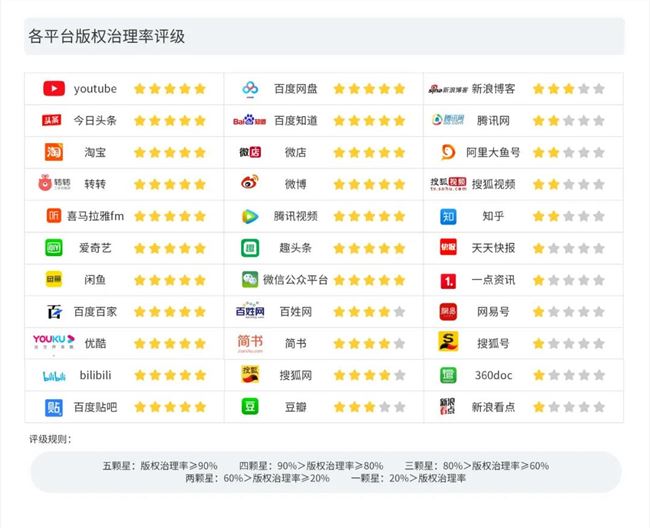This screenshot has width=650, height=528.
Task: Click the 两颗星 rule text
Action: (257, 478)
